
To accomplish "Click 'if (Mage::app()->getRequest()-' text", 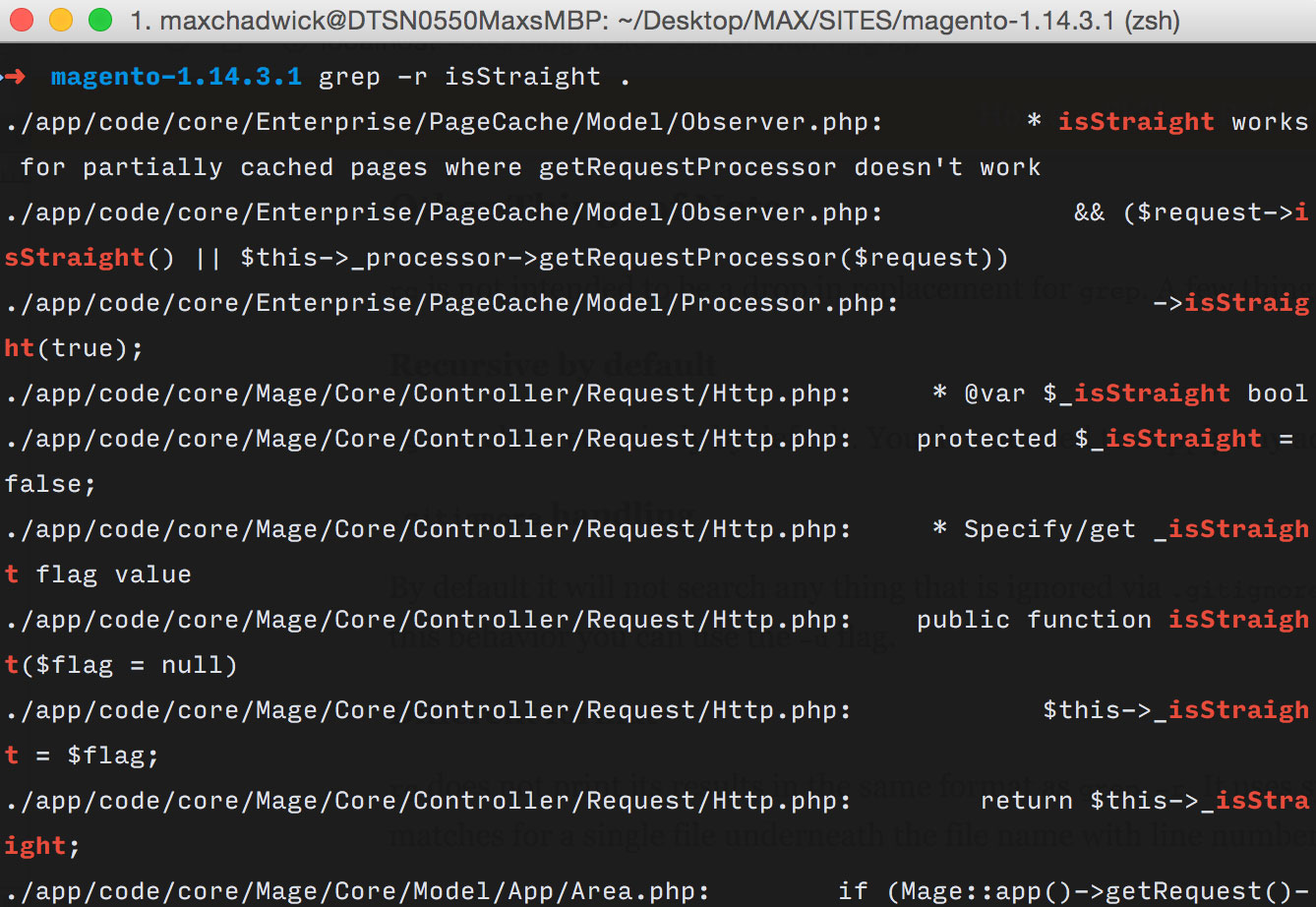I will [x=1073, y=891].
